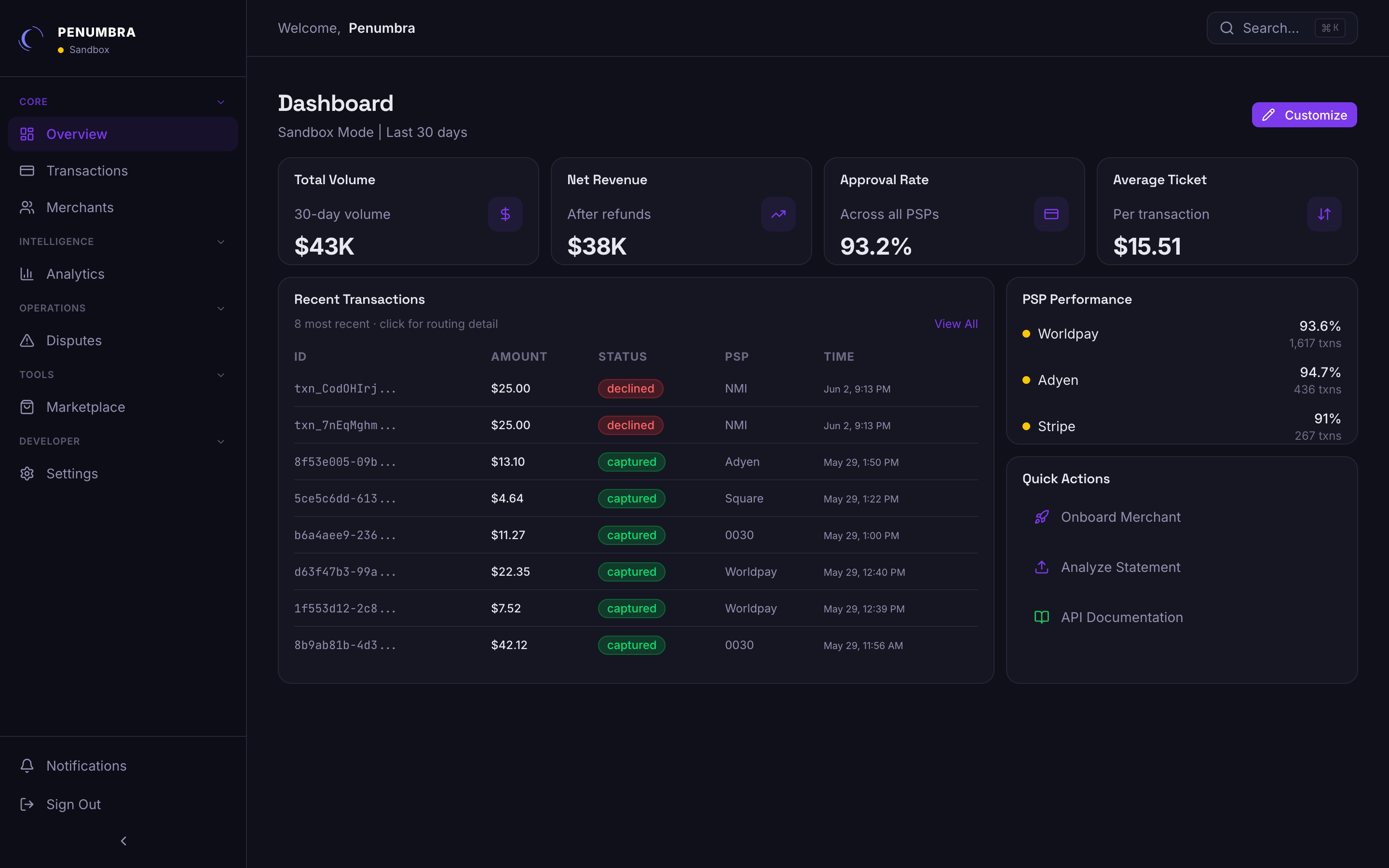Click the $15.51 Average Ticket value
The height and width of the screenshot is (868, 1389).
pos(1147,247)
